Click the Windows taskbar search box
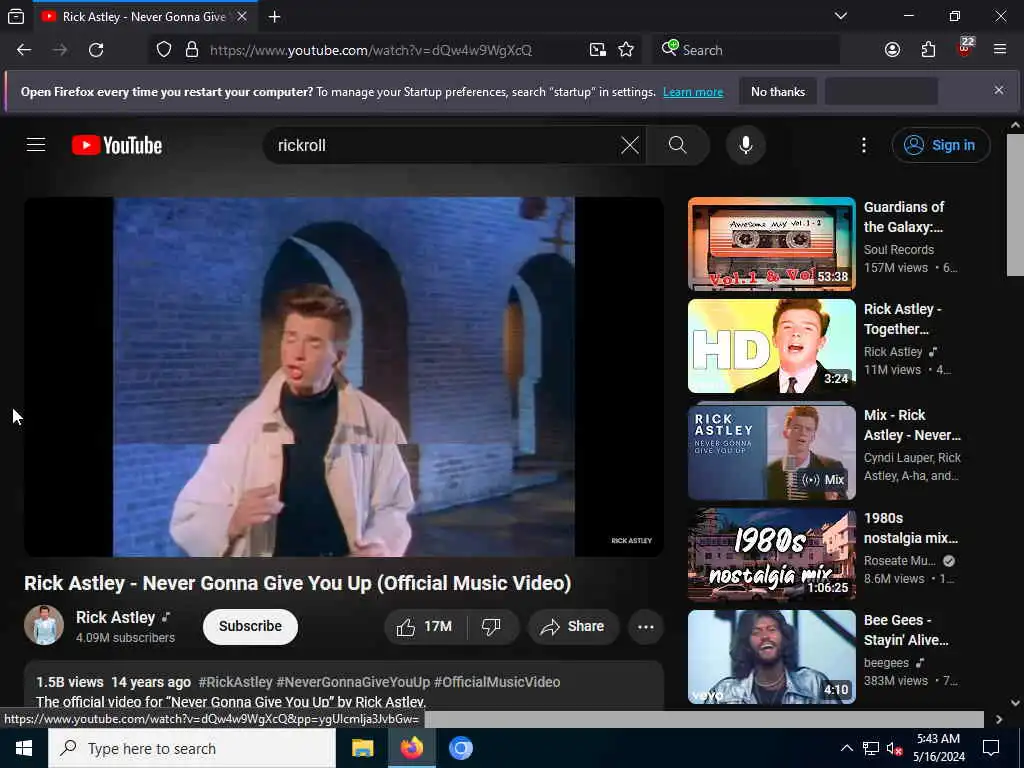The width and height of the screenshot is (1024, 768). (192, 748)
